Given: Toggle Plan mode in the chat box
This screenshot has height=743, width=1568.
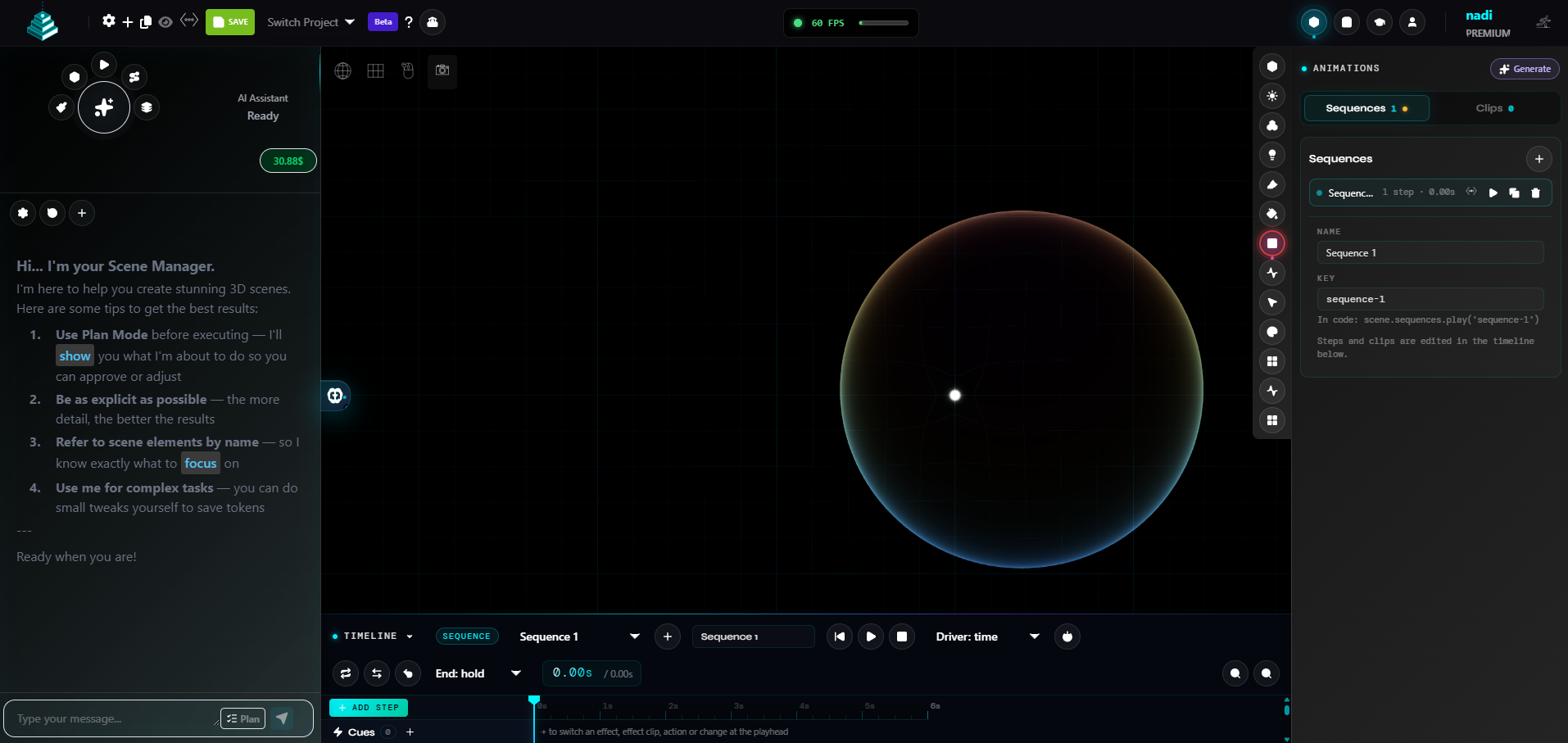Looking at the screenshot, I should [x=243, y=718].
